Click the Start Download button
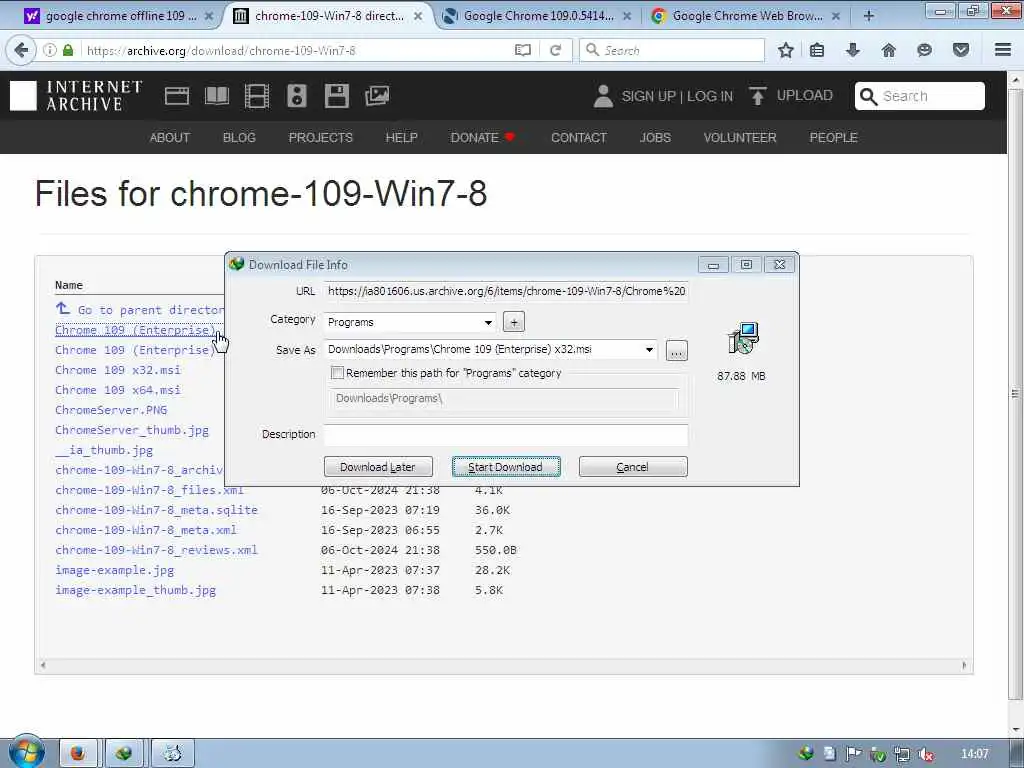Image resolution: width=1024 pixels, height=768 pixels. (x=505, y=467)
